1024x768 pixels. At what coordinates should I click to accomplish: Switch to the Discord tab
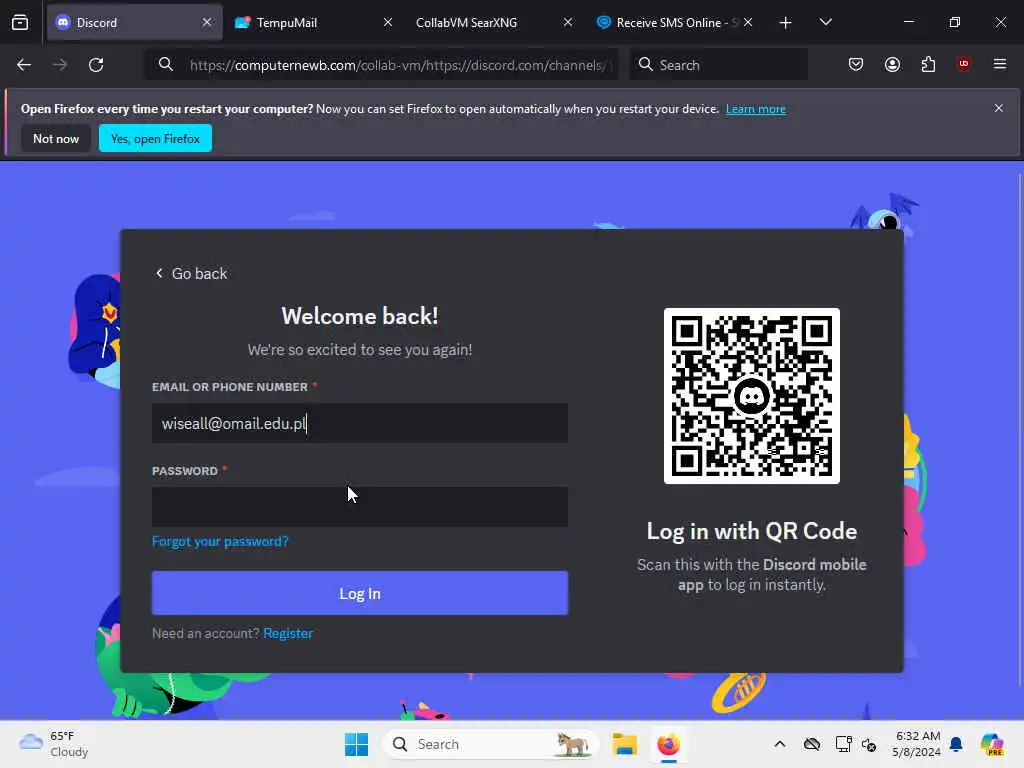click(x=135, y=23)
